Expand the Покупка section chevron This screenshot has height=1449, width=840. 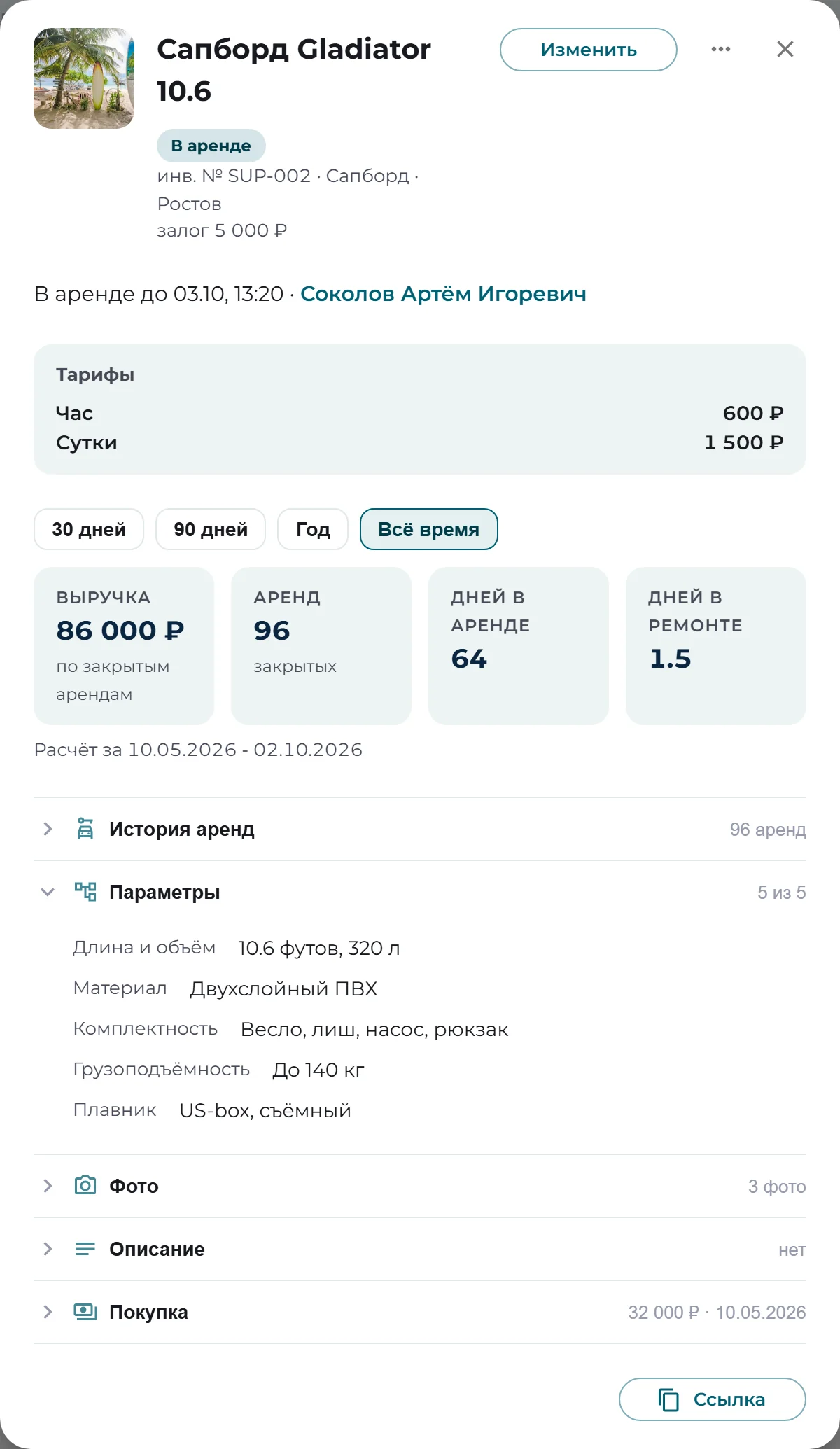pos(48,1312)
